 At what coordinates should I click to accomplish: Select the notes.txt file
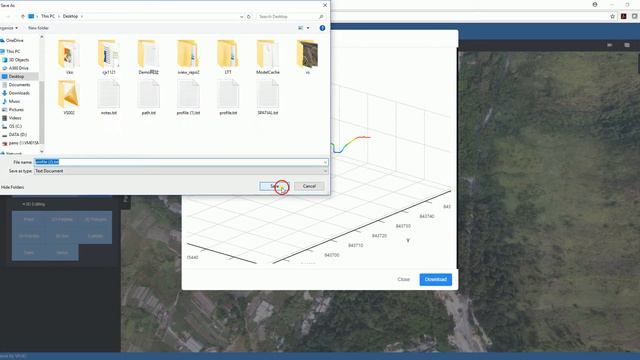109,97
